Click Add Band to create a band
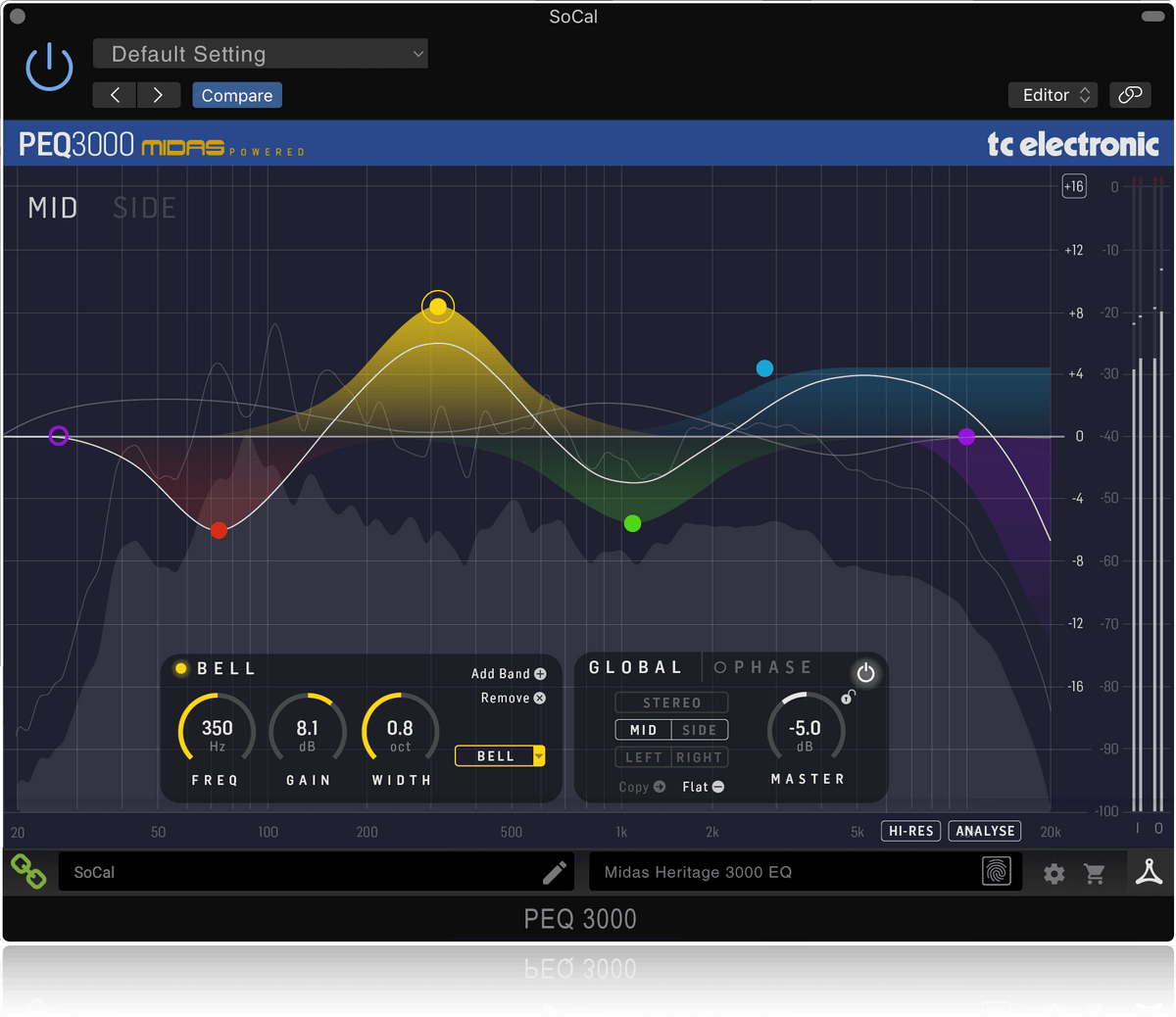1176x1017 pixels. click(509, 673)
